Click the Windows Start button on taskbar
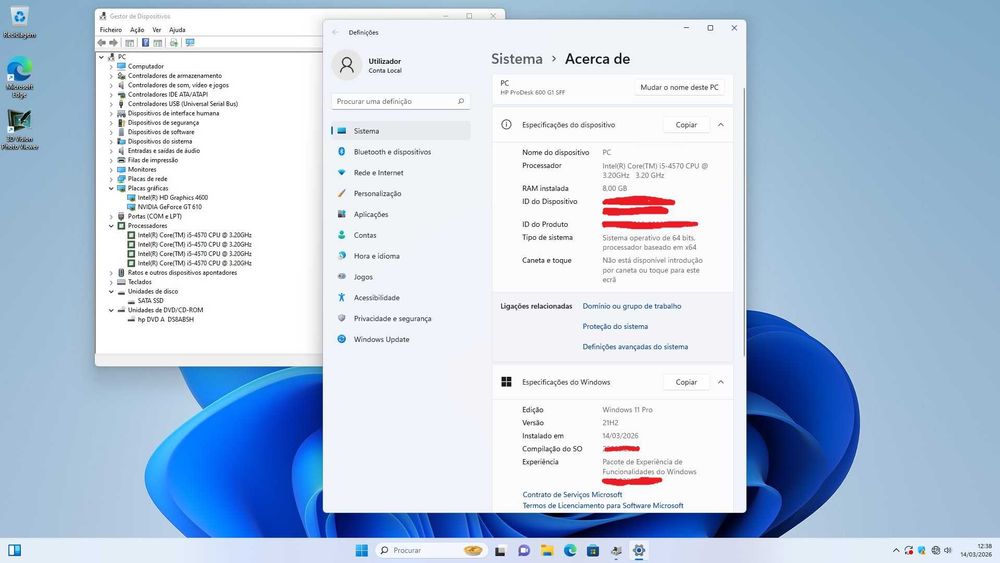 coord(362,550)
